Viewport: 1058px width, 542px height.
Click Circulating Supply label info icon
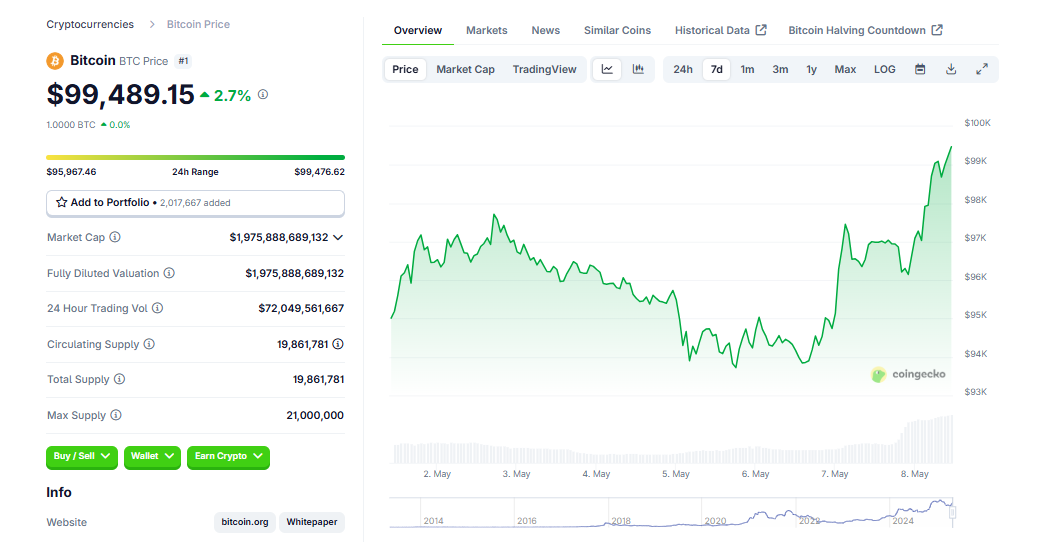(149, 344)
